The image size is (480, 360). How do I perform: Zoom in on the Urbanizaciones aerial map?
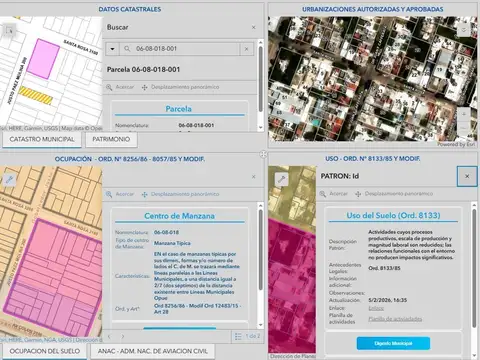[464, 114]
